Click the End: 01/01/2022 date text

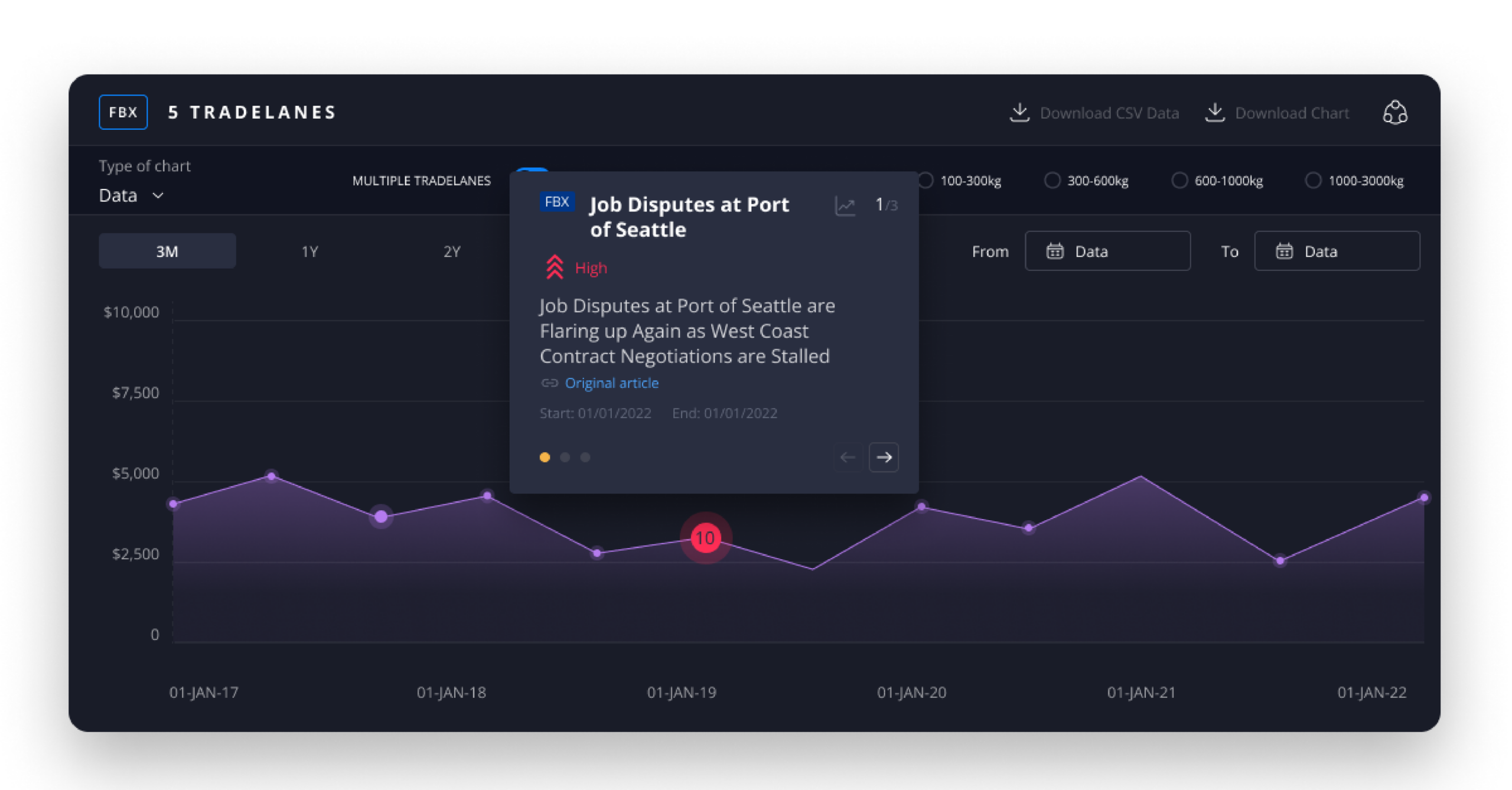click(725, 413)
